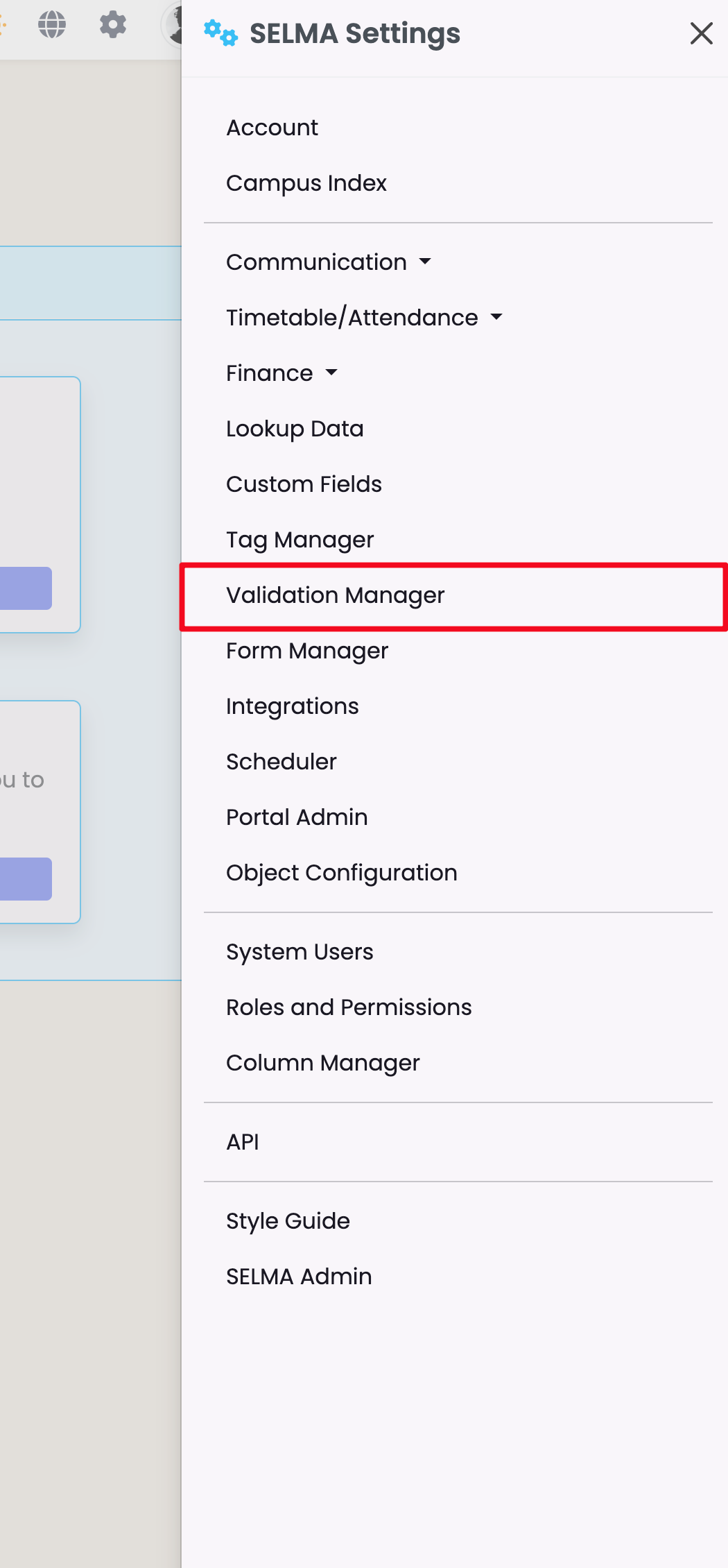Click the SELMA Settings cogs icon
728x1568 pixels.
point(220,33)
